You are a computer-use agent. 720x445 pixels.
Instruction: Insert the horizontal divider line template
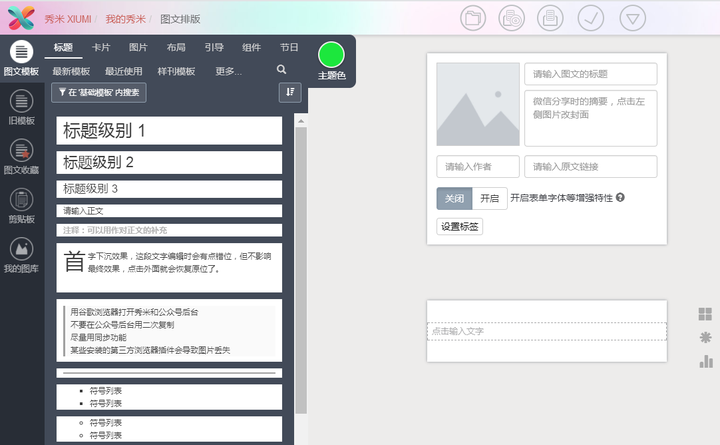(x=169, y=373)
